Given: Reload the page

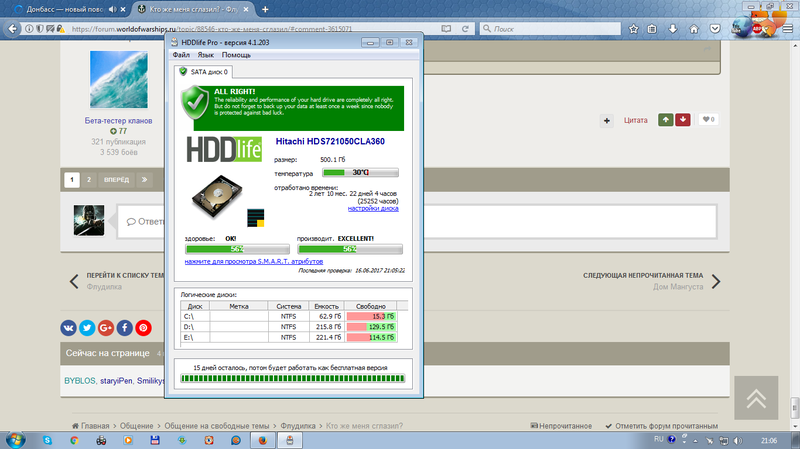Looking at the screenshot, I should [x=465, y=29].
